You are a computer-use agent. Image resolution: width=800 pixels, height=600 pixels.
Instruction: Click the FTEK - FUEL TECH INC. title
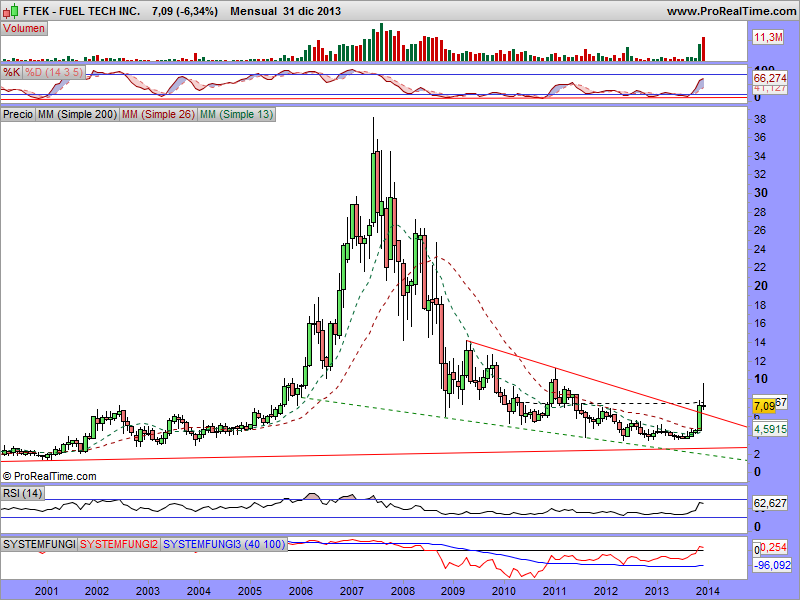point(82,11)
